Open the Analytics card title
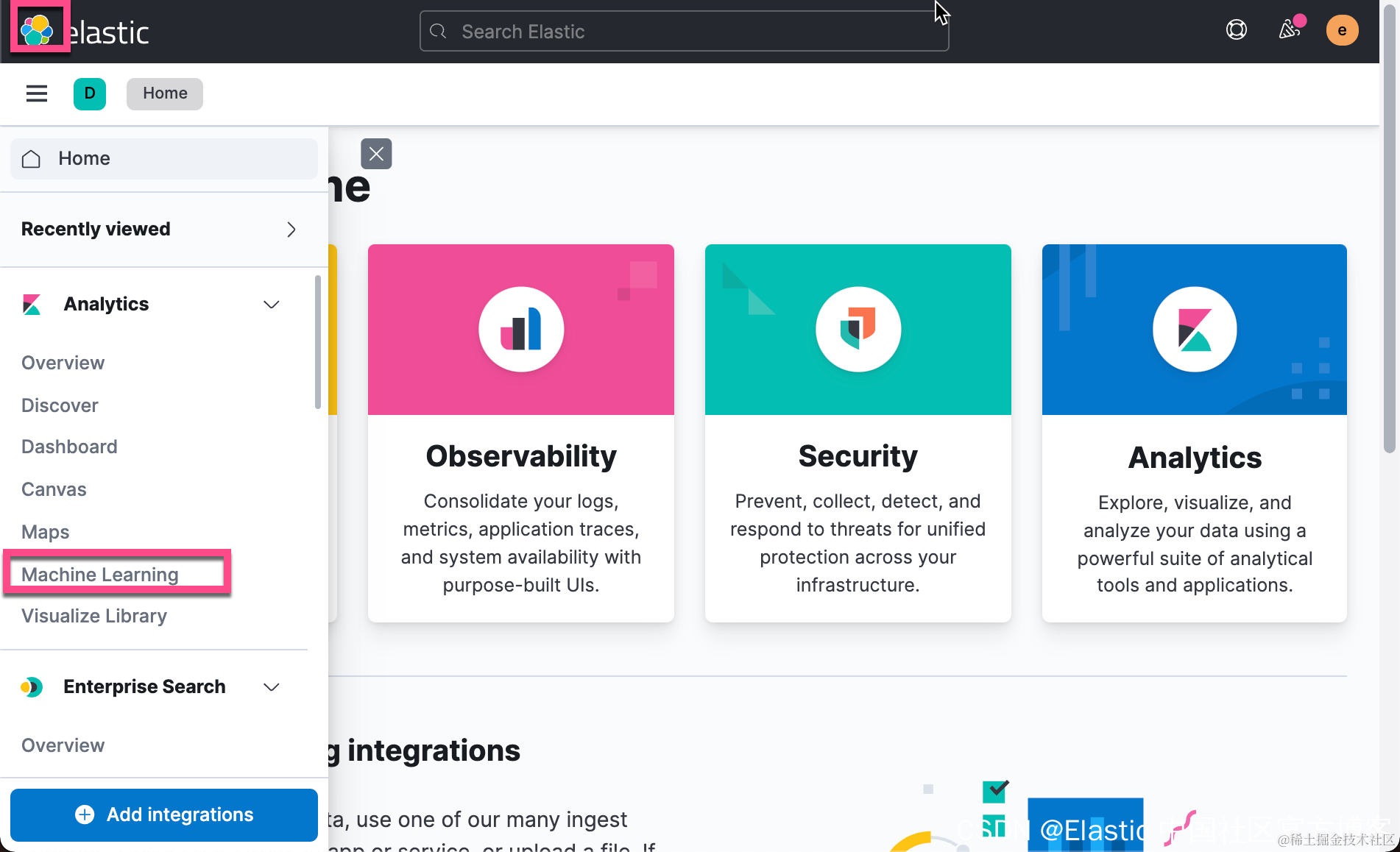This screenshot has height=852, width=1400. (1195, 458)
